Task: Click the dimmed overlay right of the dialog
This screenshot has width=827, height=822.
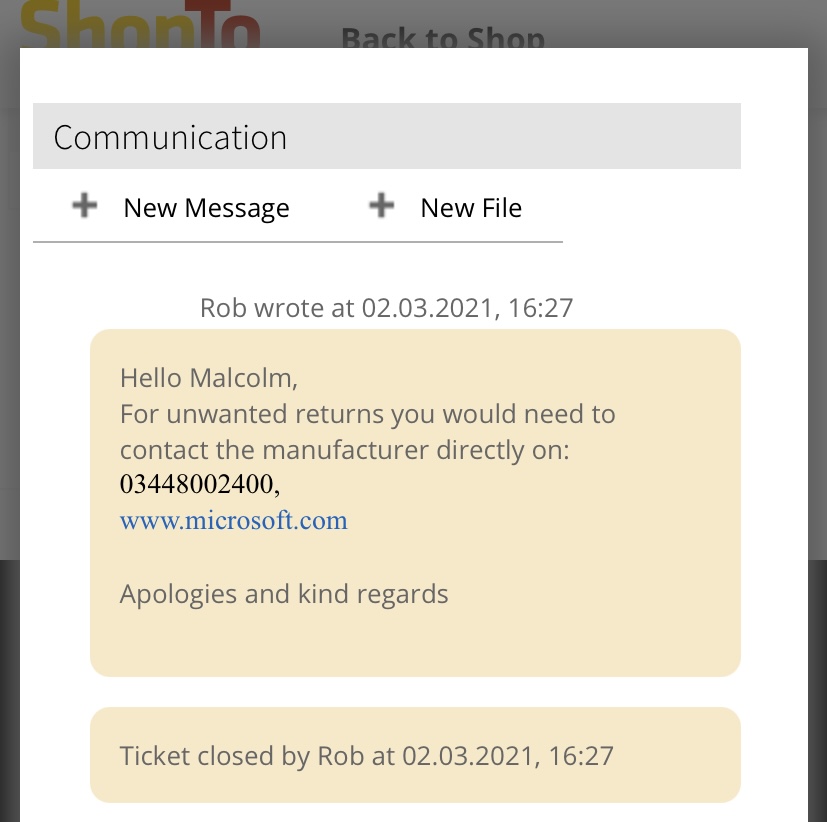Action: 817,400
